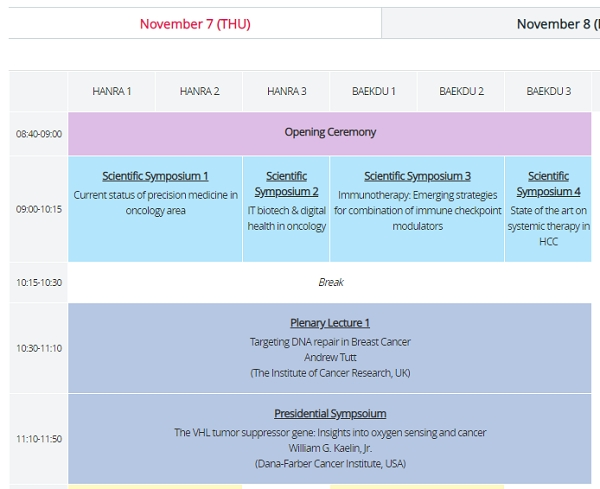Select the BAEKDU 3 column header

(x=548, y=92)
